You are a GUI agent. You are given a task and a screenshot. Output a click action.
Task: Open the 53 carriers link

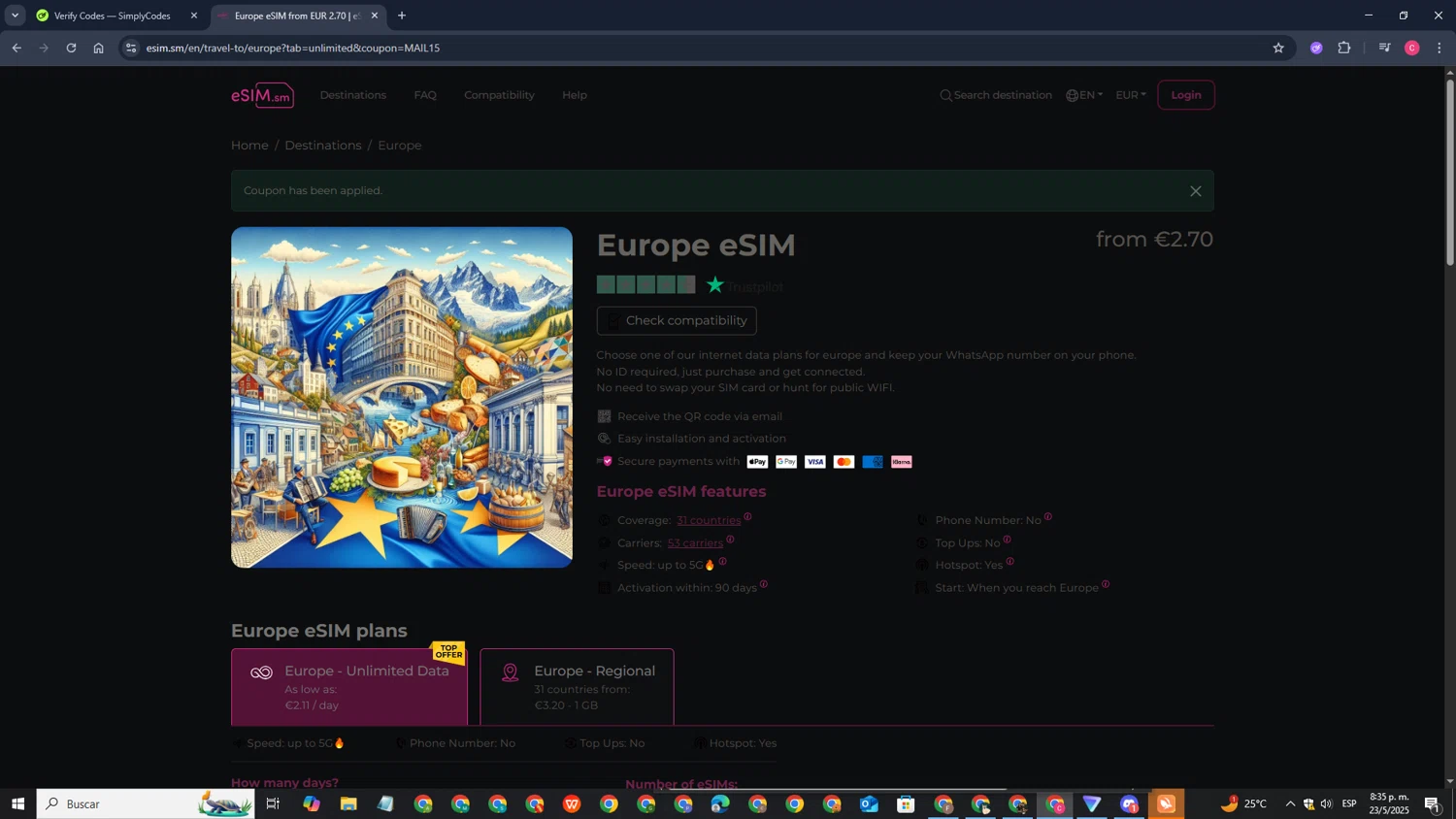(x=695, y=543)
